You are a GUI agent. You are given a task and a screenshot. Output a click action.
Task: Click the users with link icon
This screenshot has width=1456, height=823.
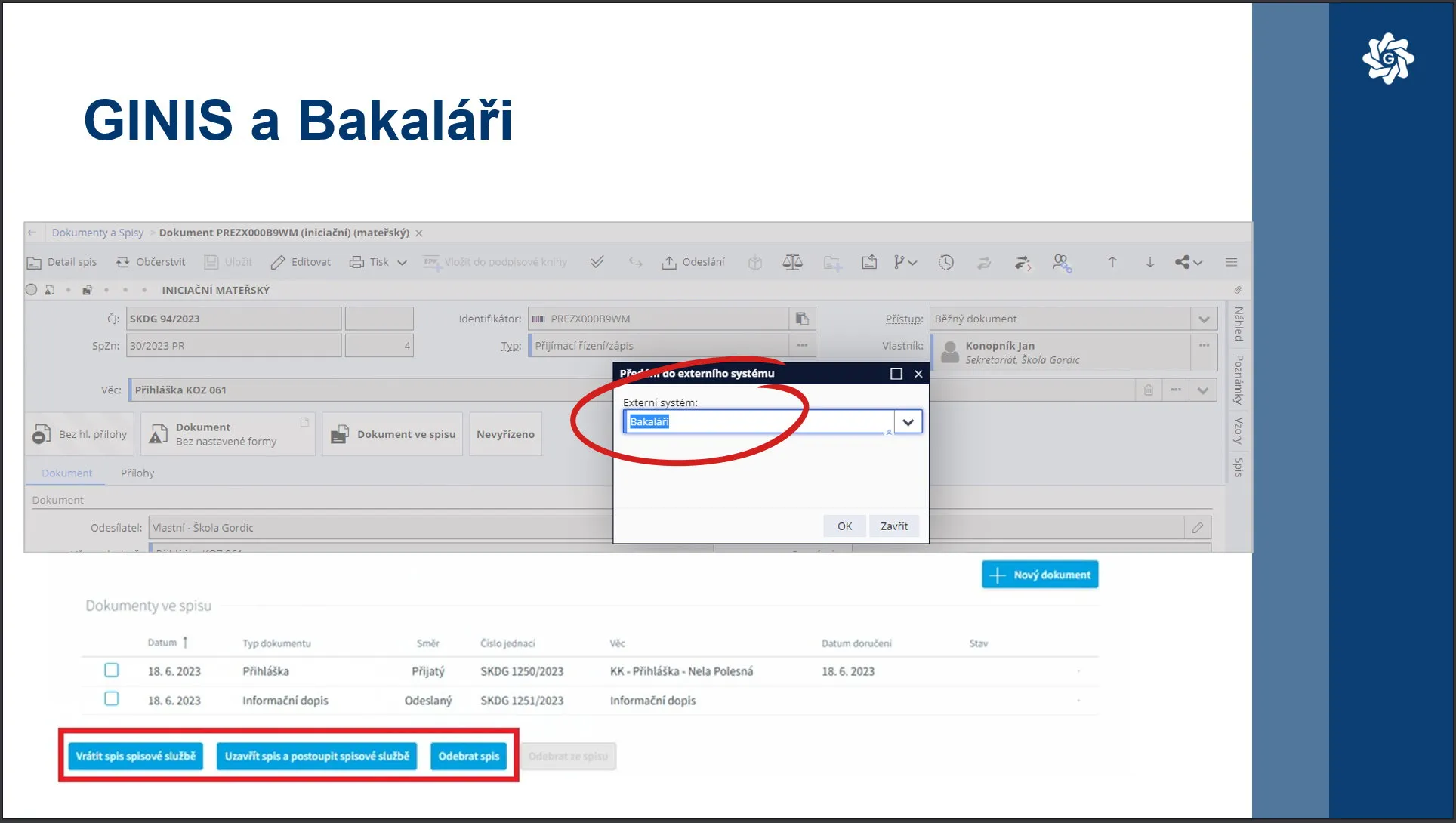(1062, 263)
